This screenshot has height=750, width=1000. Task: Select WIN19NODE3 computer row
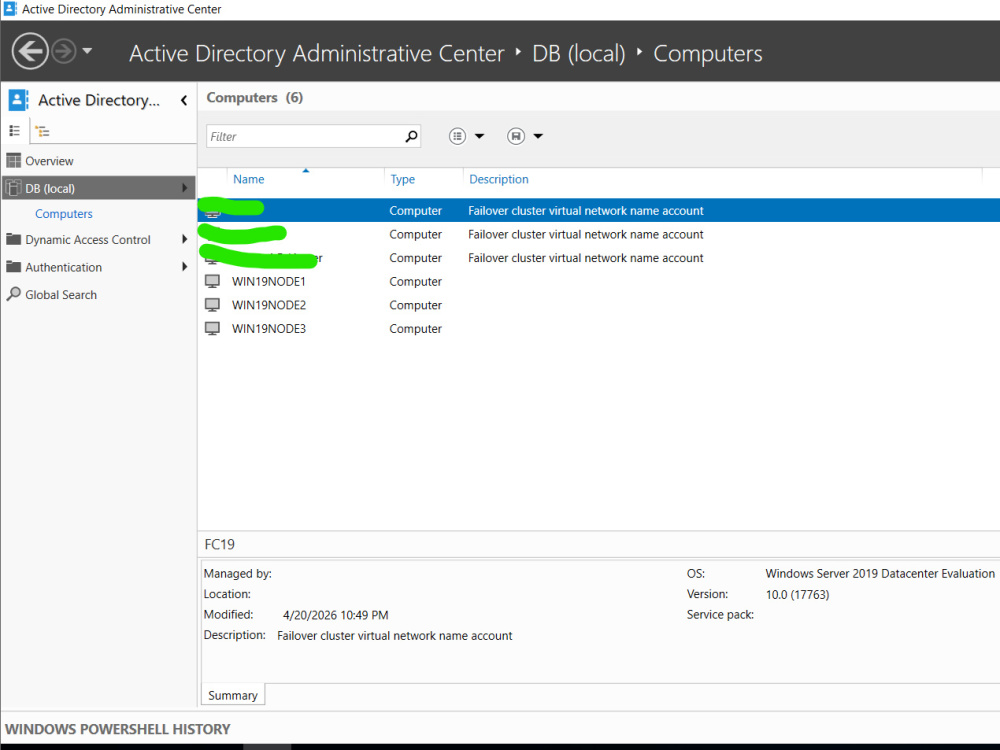[599, 328]
